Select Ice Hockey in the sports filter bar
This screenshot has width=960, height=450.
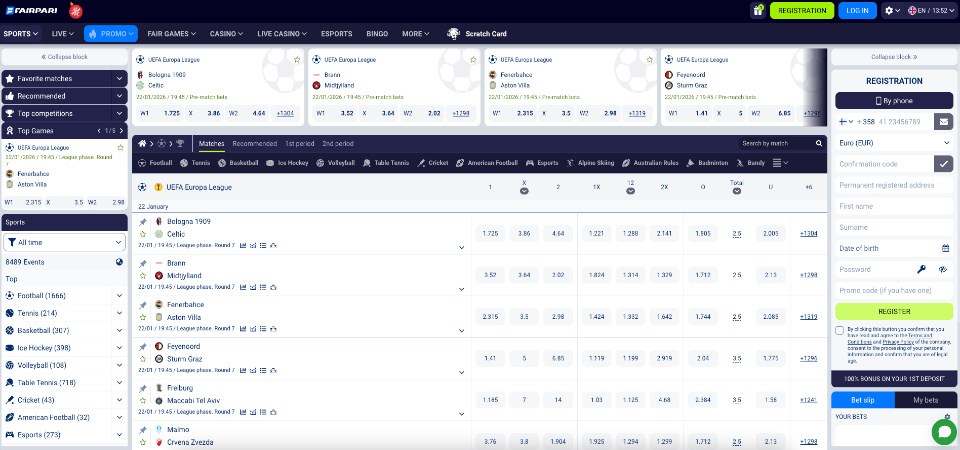(x=287, y=163)
